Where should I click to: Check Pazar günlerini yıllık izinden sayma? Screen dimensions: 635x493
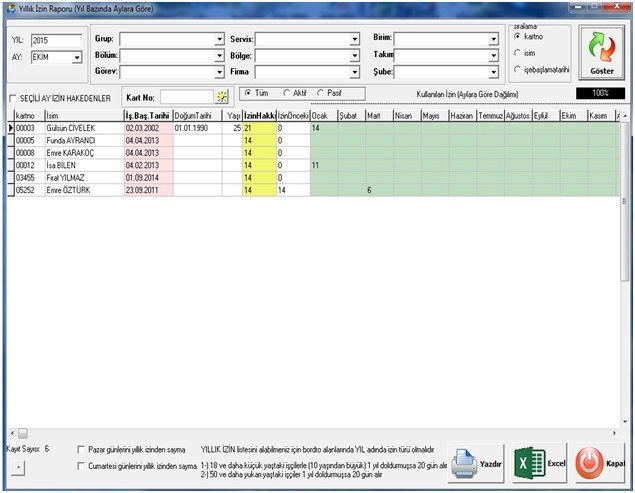pos(80,450)
